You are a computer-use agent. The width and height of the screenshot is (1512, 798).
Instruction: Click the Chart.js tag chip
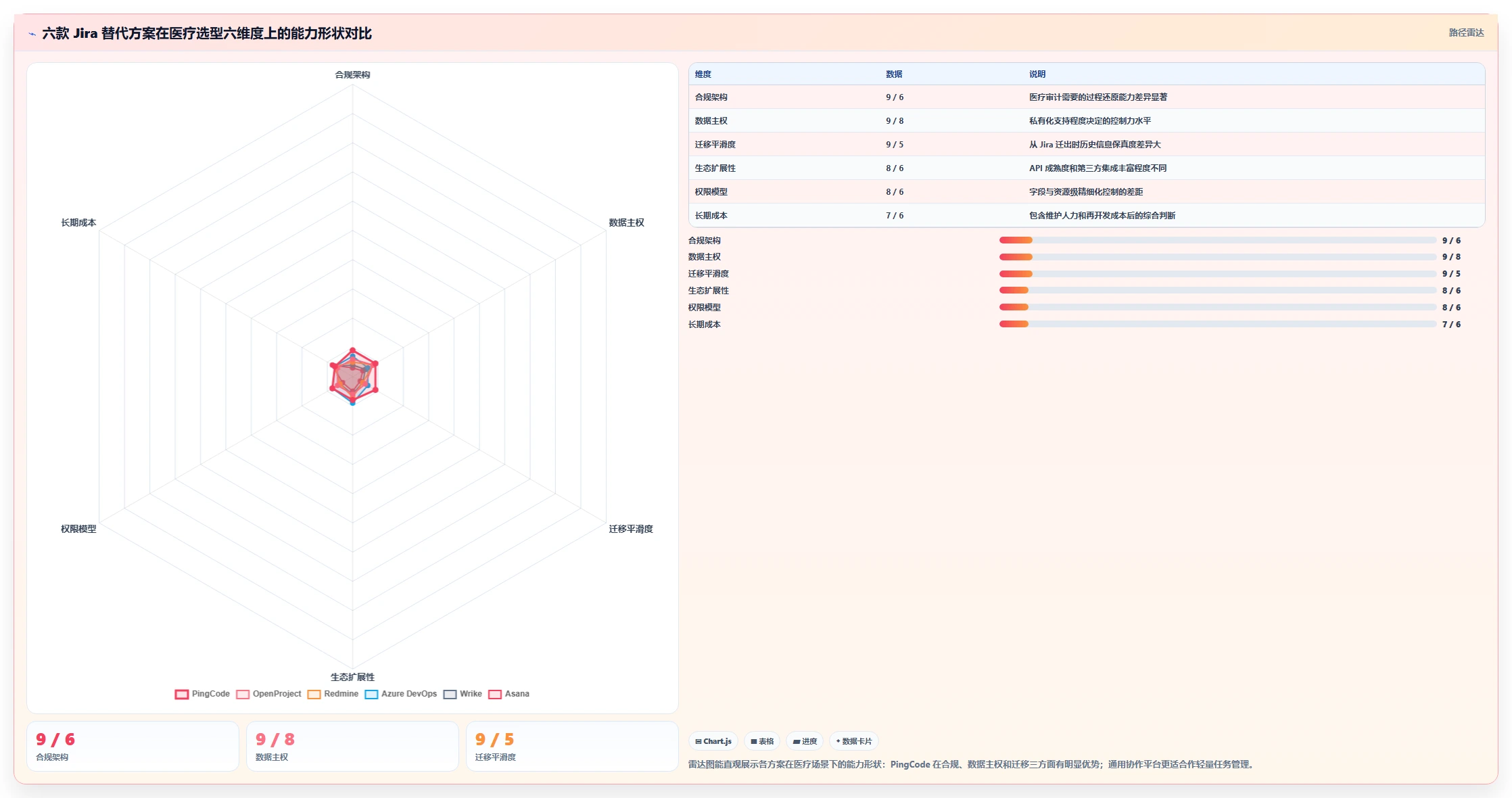tap(713, 741)
